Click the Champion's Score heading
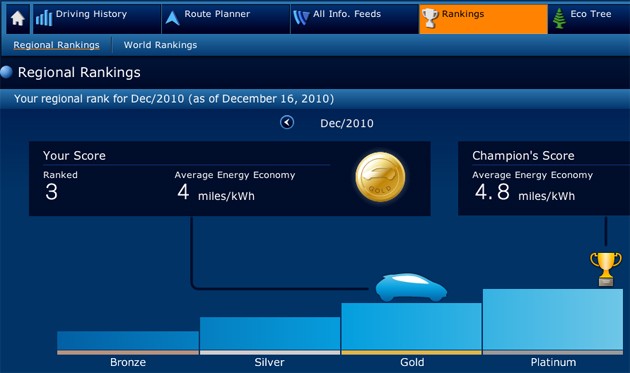Viewport: 630px width, 373px height. (x=523, y=156)
